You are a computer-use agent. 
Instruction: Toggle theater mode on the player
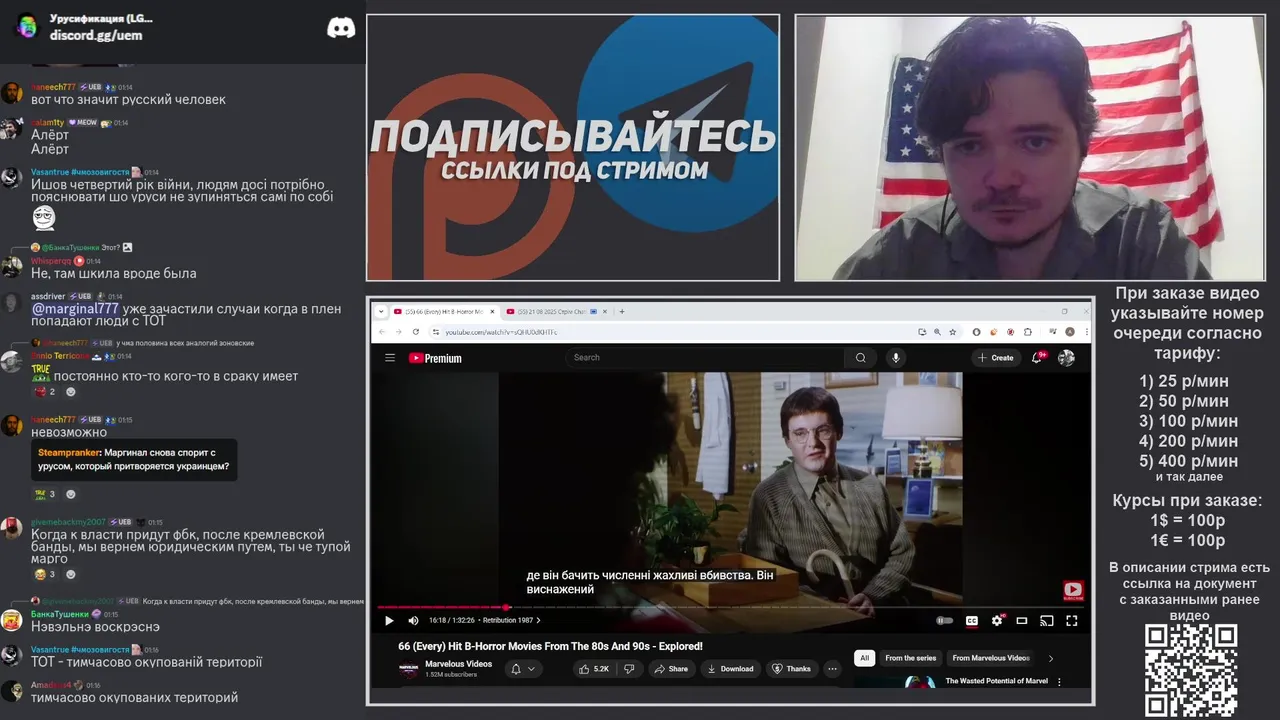(x=1022, y=620)
